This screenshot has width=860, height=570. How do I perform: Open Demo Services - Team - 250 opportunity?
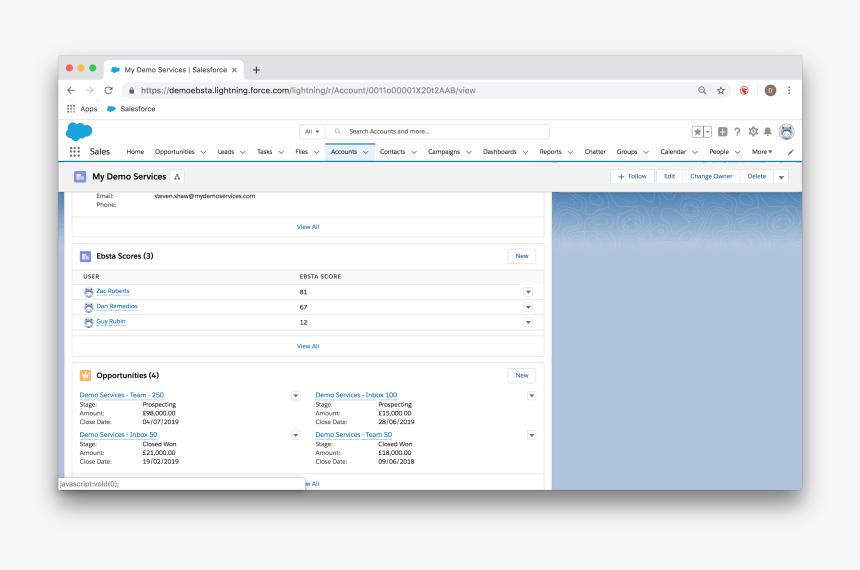(x=122, y=395)
